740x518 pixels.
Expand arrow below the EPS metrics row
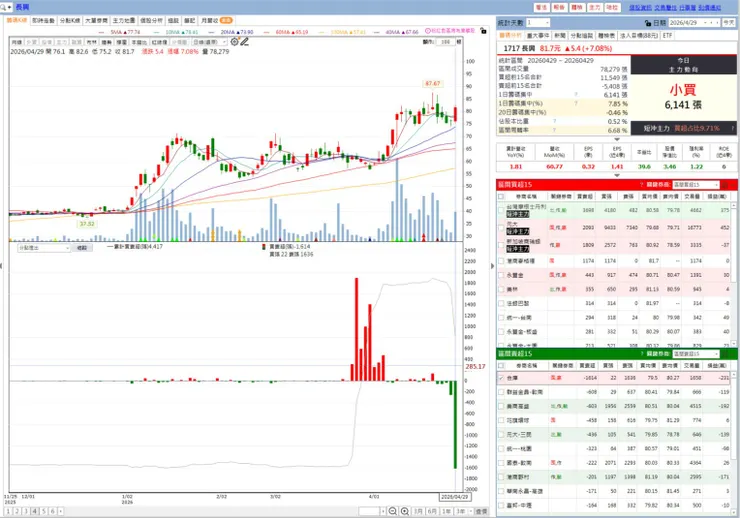click(x=616, y=175)
